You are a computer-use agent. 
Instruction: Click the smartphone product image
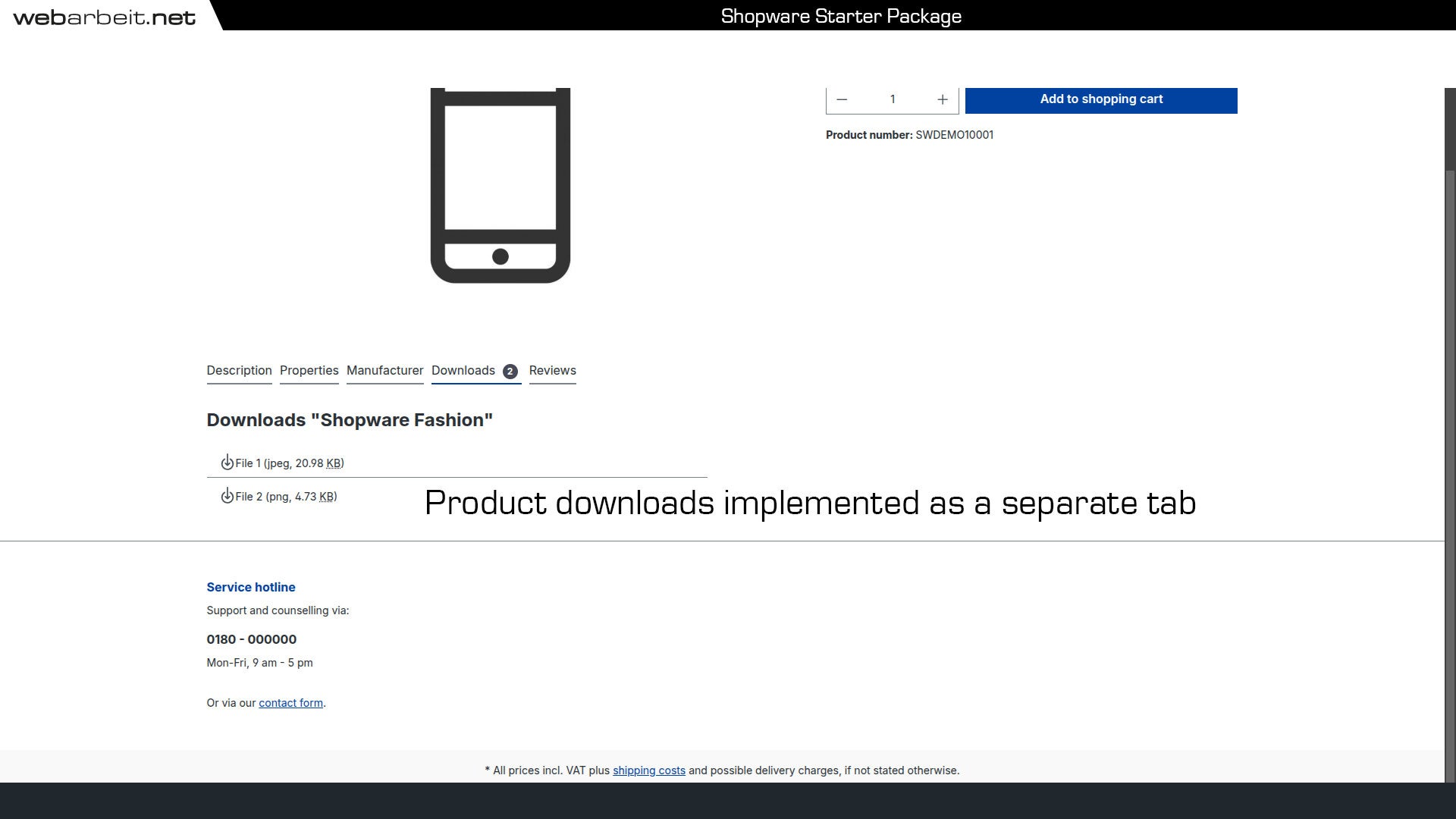click(x=500, y=186)
